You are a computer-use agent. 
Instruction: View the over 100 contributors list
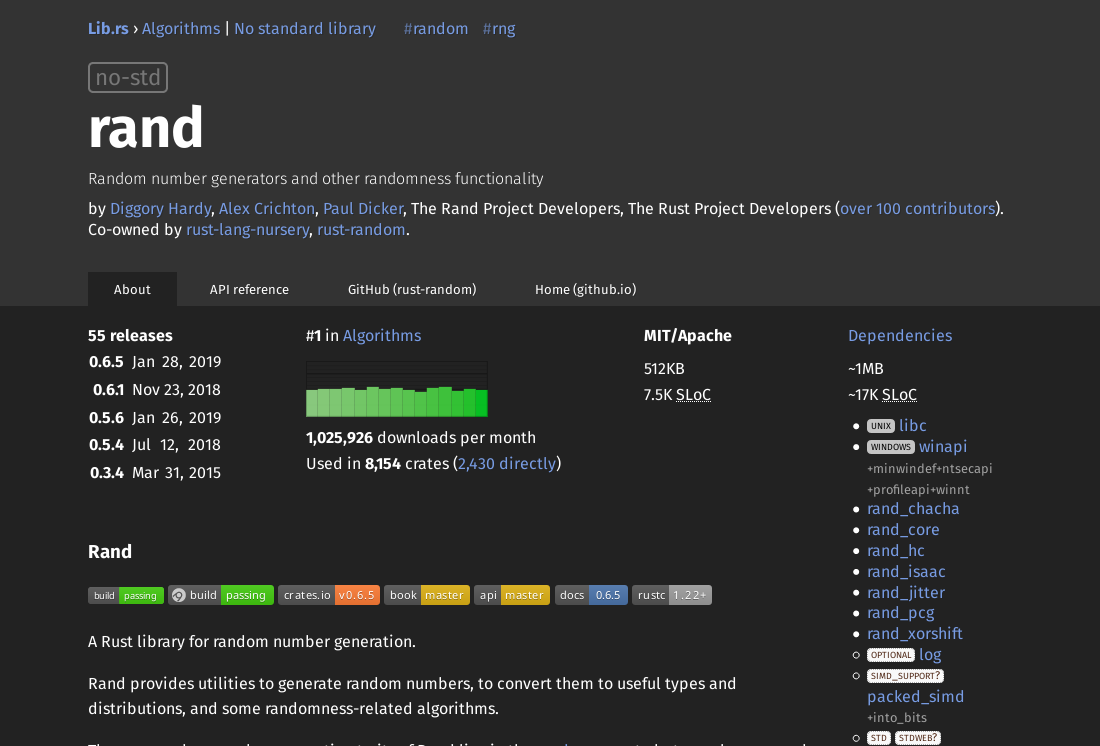click(918, 208)
